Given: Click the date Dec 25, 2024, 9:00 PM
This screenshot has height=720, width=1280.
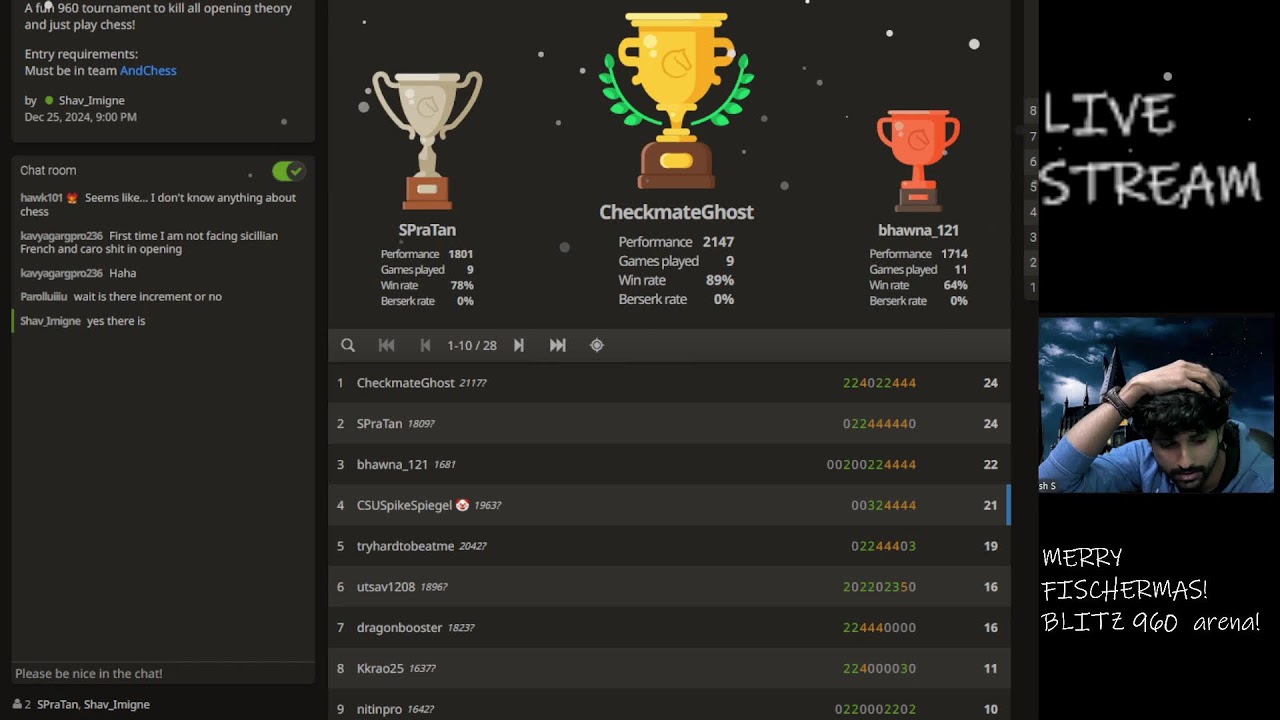Looking at the screenshot, I should (81, 117).
